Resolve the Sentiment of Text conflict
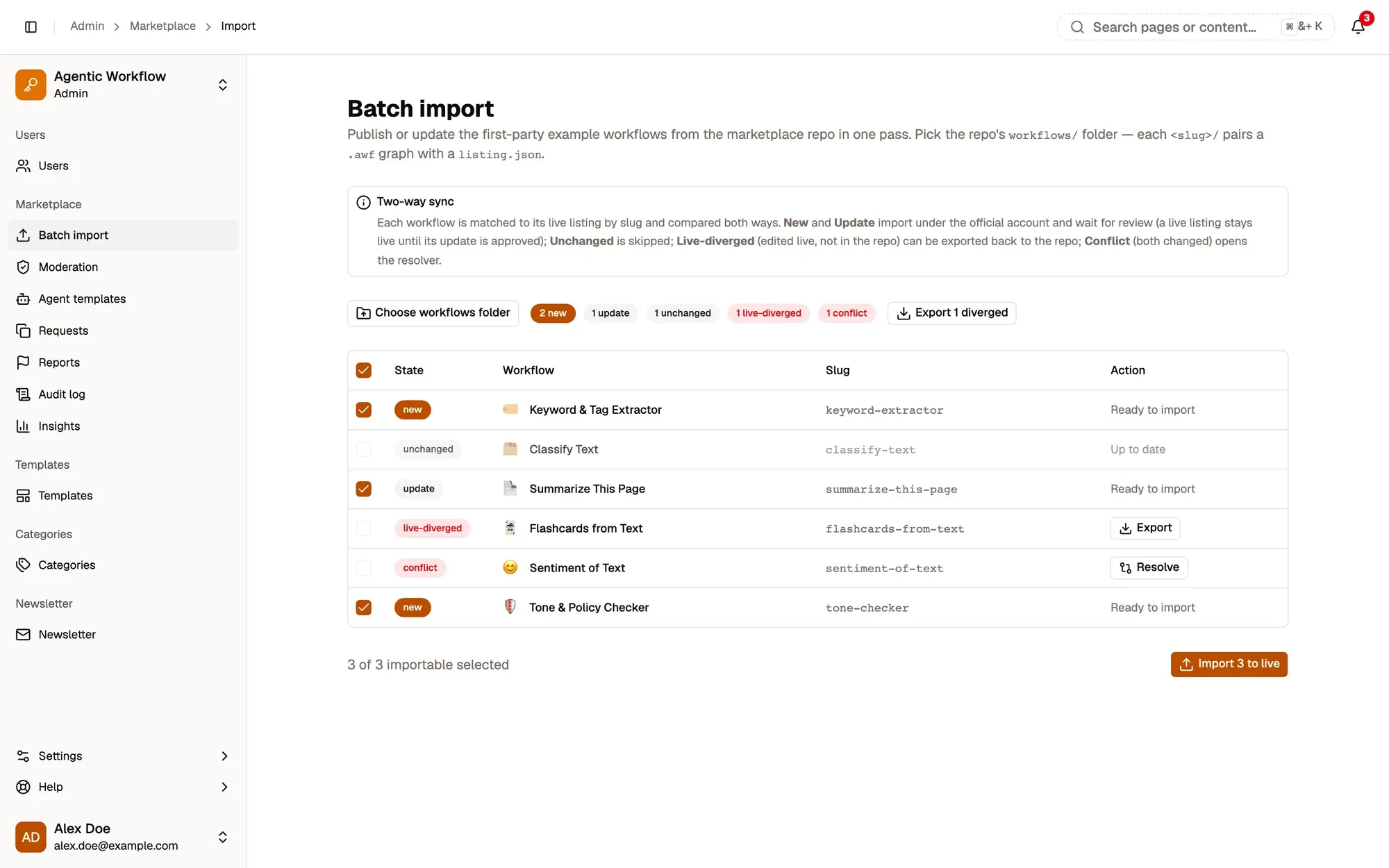 1149,568
